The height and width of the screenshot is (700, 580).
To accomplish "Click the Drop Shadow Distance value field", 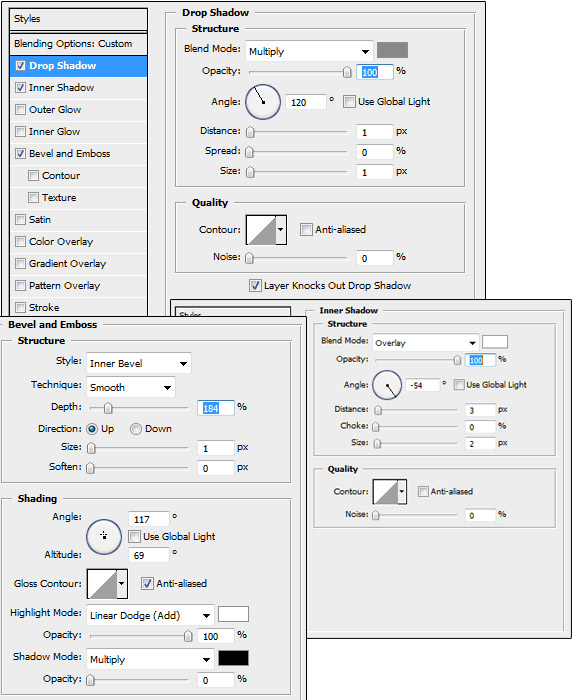I will [375, 132].
